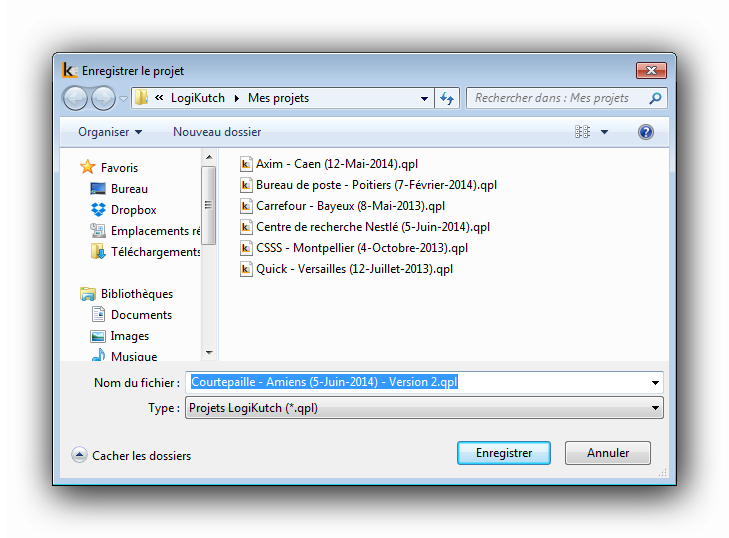Select file Carrefour - Bayeux (8-Mai-2013).qpl
The height and width of the screenshot is (538, 729).
[351, 206]
